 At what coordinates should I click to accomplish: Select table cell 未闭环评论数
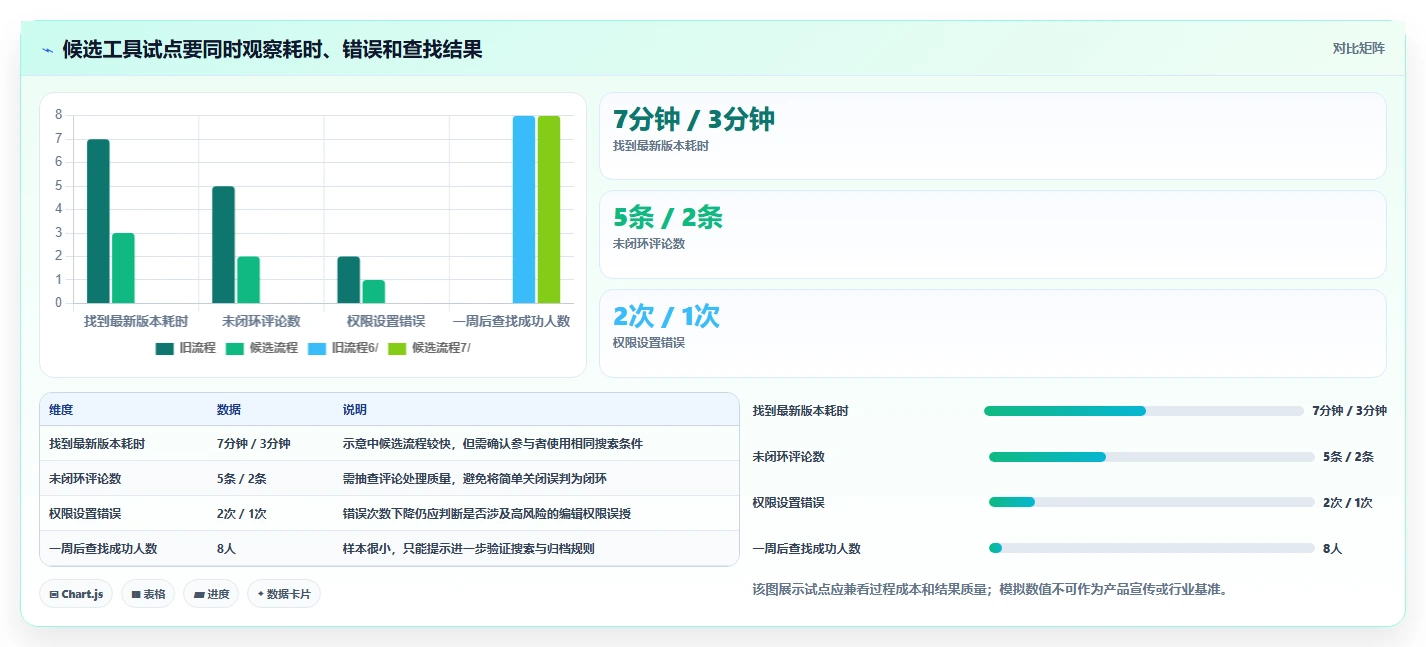(x=85, y=479)
